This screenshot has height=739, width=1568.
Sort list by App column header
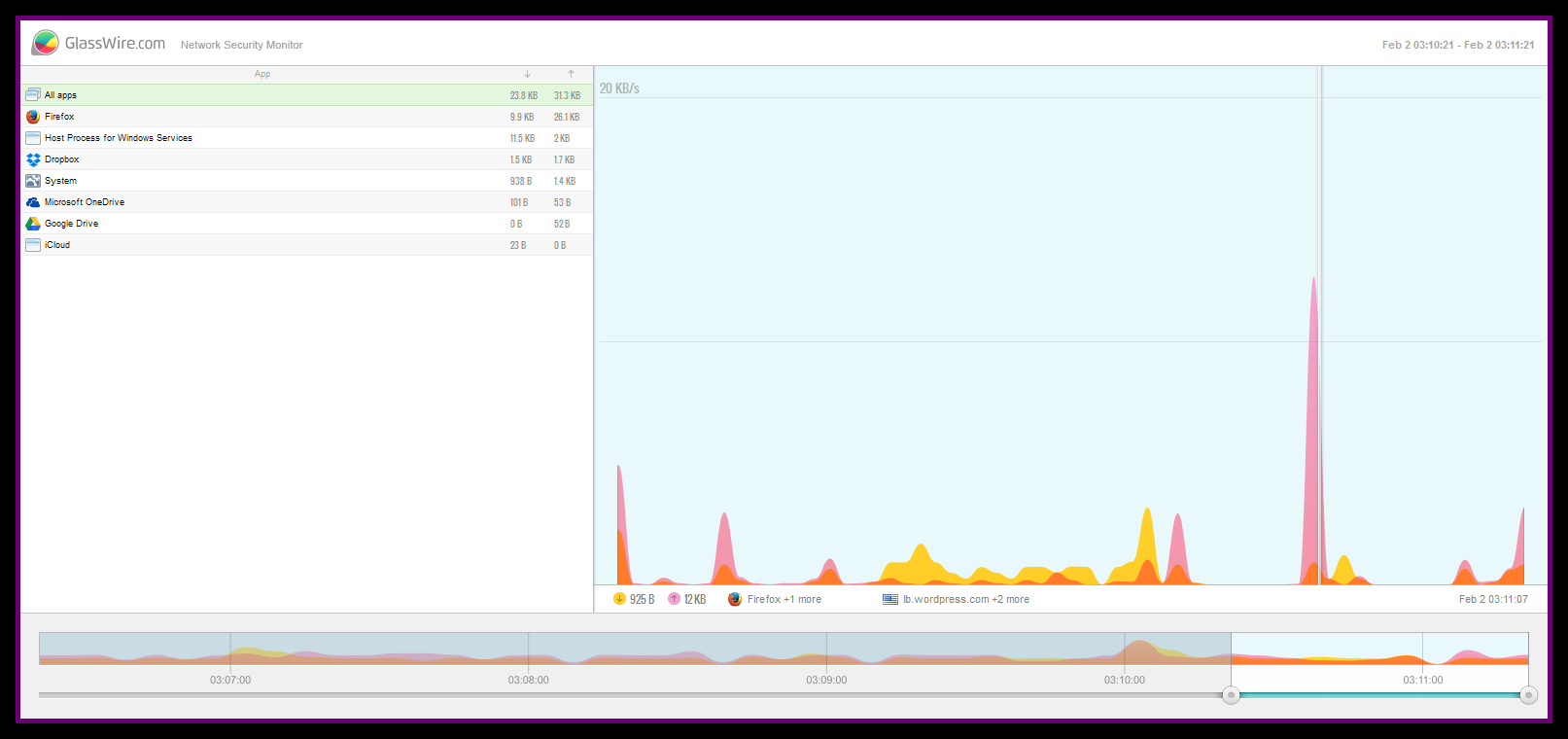pyautogui.click(x=262, y=74)
